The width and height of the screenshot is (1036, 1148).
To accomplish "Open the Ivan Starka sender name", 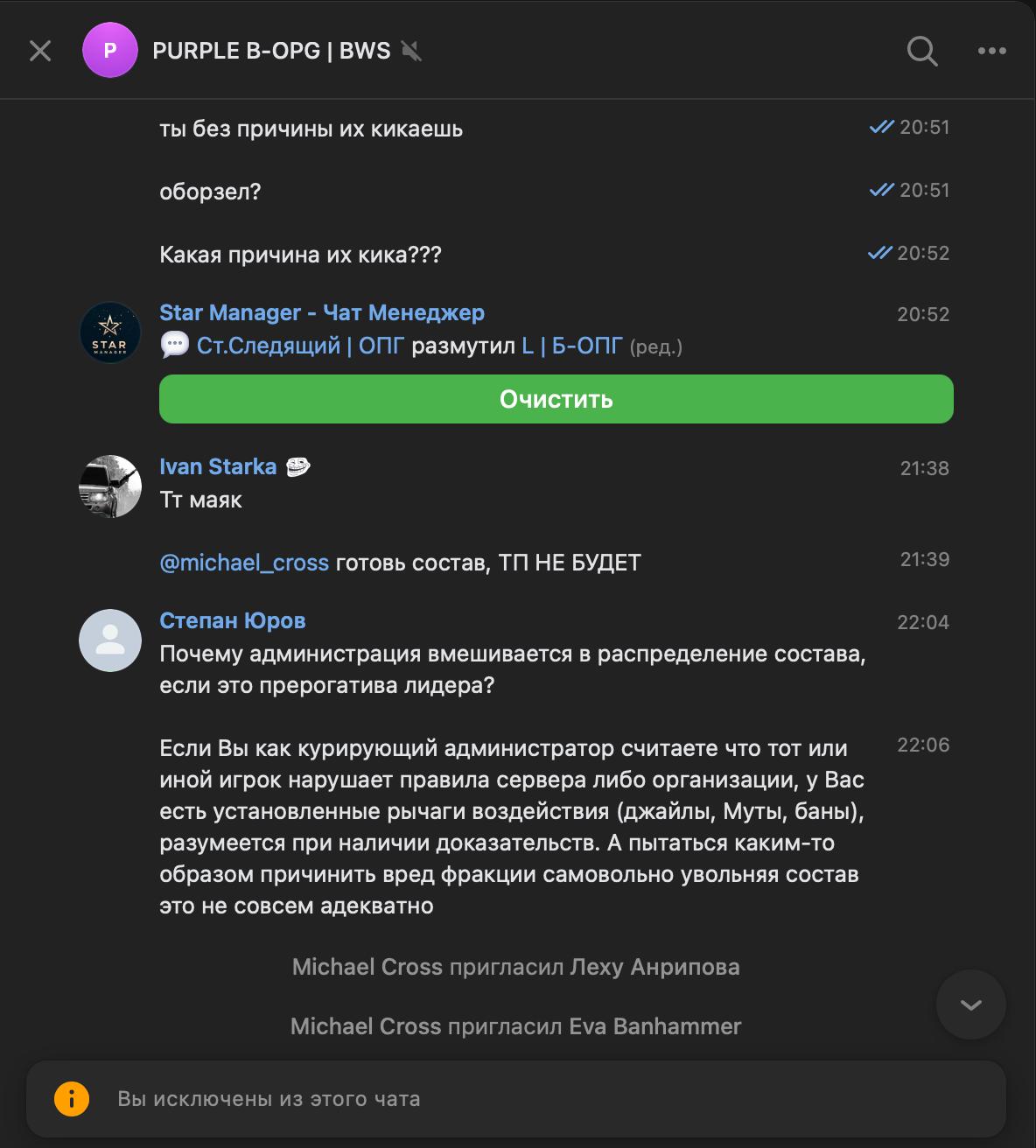I will [218, 466].
